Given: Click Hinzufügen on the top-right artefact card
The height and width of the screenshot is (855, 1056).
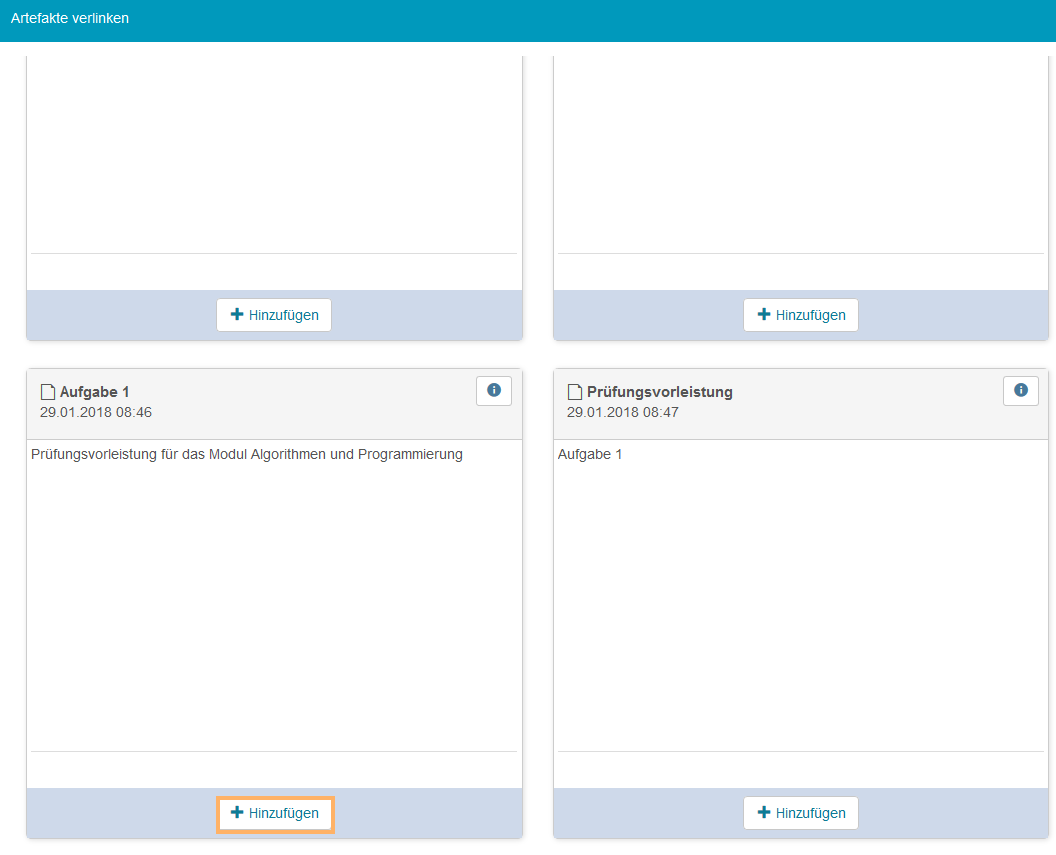Looking at the screenshot, I should pyautogui.click(x=801, y=315).
